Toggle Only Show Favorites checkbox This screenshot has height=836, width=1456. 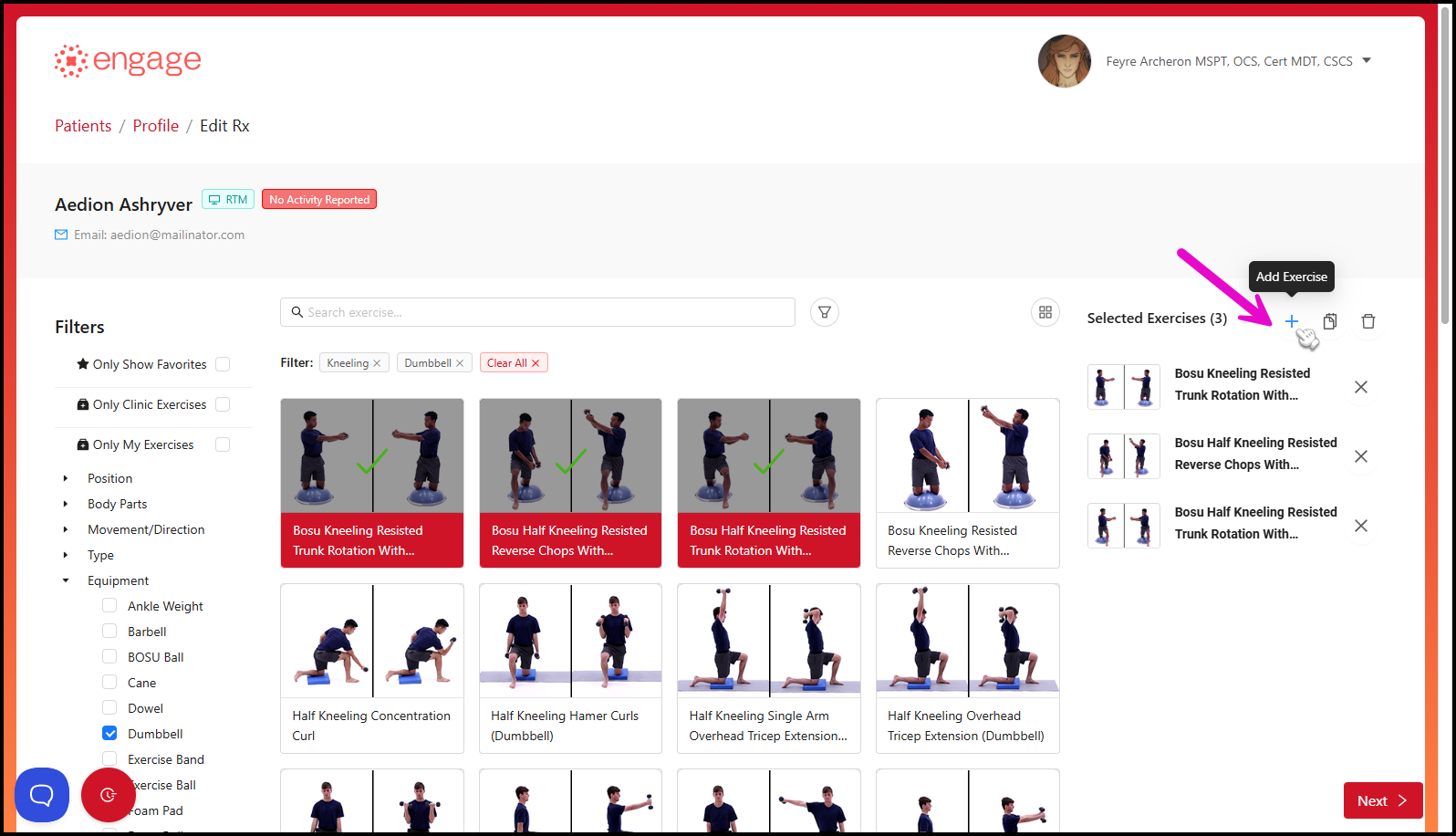click(x=223, y=364)
